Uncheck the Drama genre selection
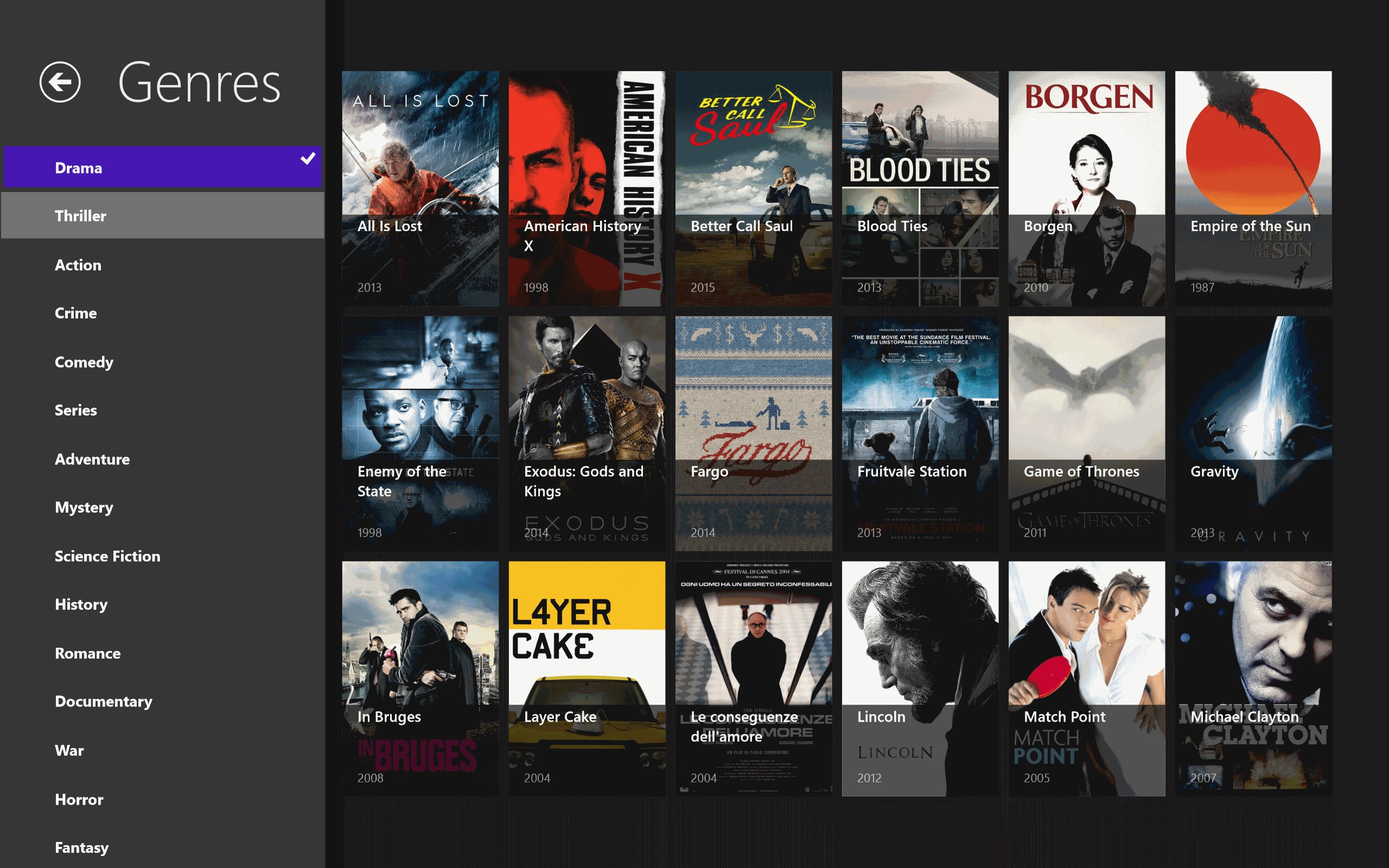 (308, 159)
